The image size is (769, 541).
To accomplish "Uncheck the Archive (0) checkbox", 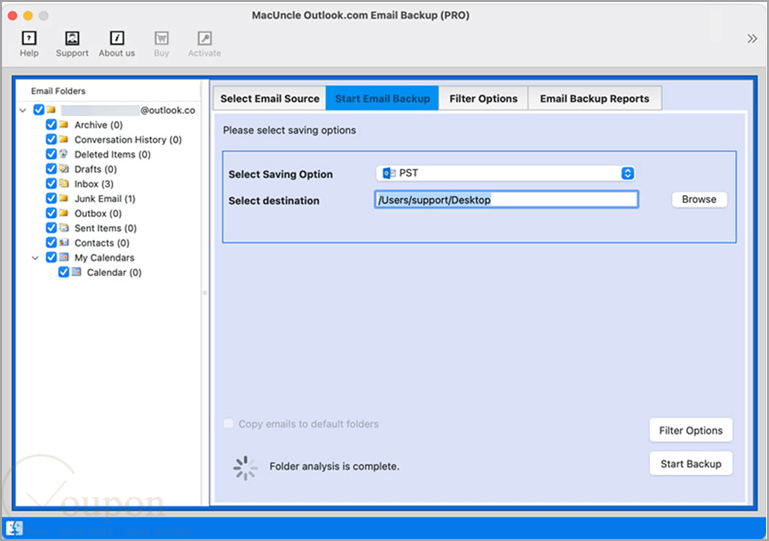I will [51, 125].
